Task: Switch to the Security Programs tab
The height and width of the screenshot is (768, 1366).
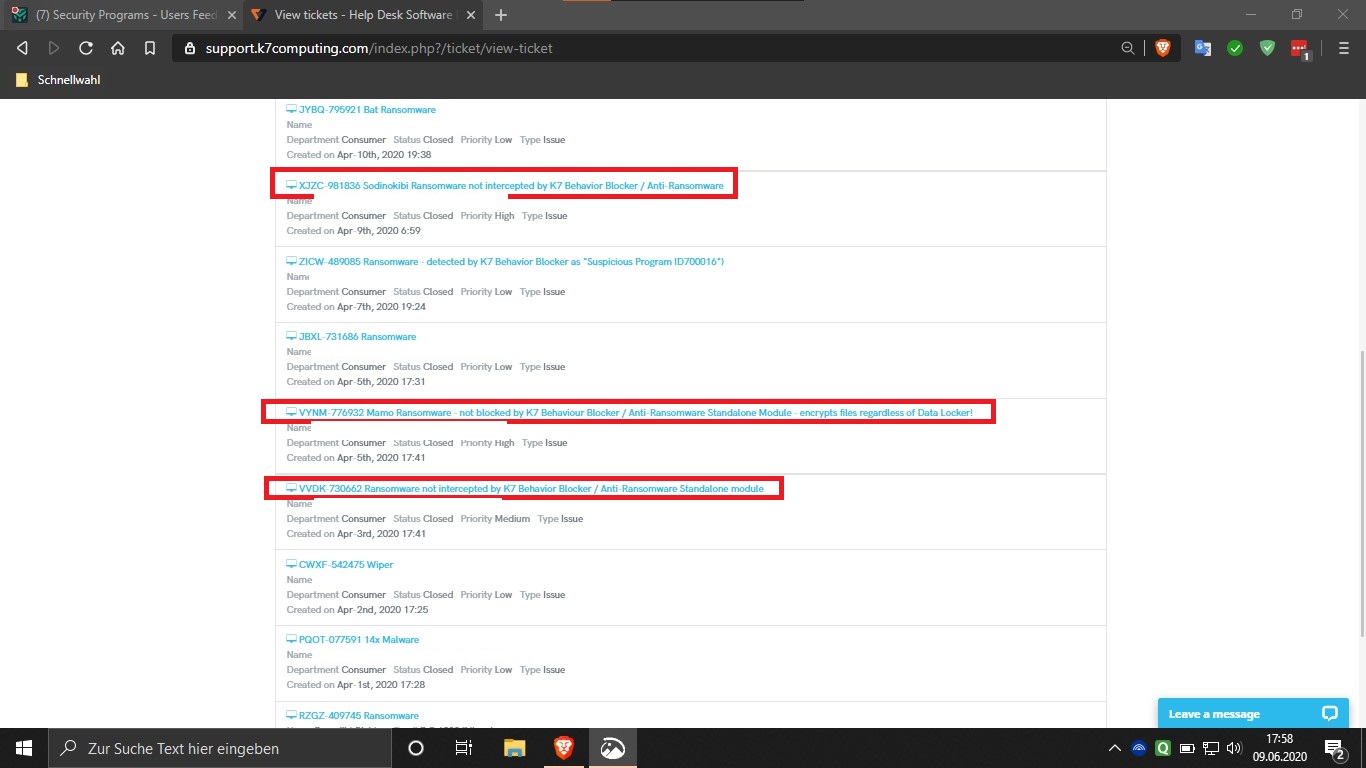Action: pos(122,15)
